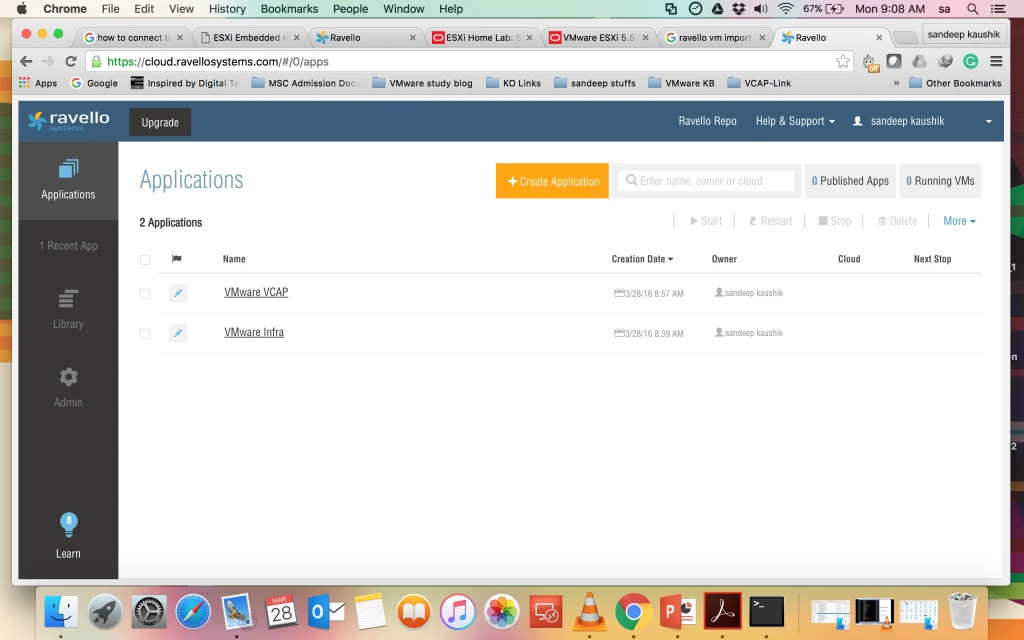This screenshot has height=640, width=1024.
Task: Open Finder from the Dock
Action: point(61,612)
